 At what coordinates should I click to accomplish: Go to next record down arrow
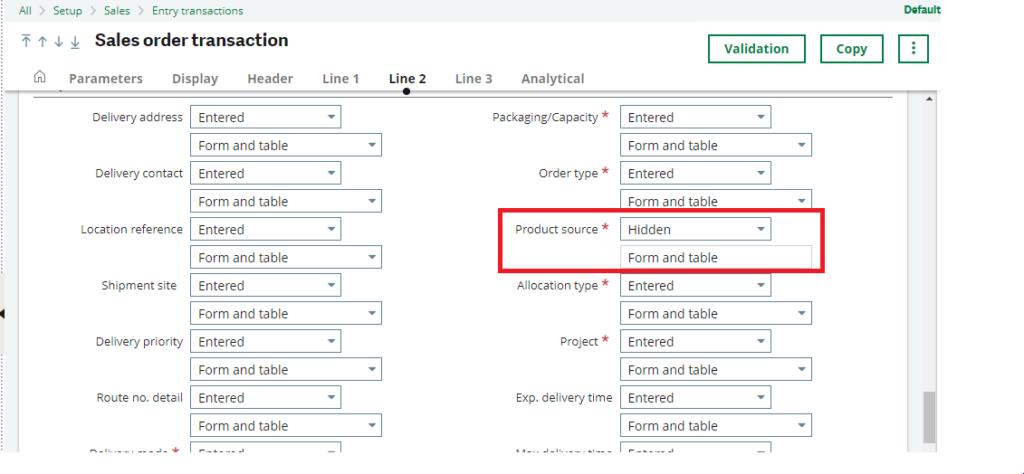59,42
